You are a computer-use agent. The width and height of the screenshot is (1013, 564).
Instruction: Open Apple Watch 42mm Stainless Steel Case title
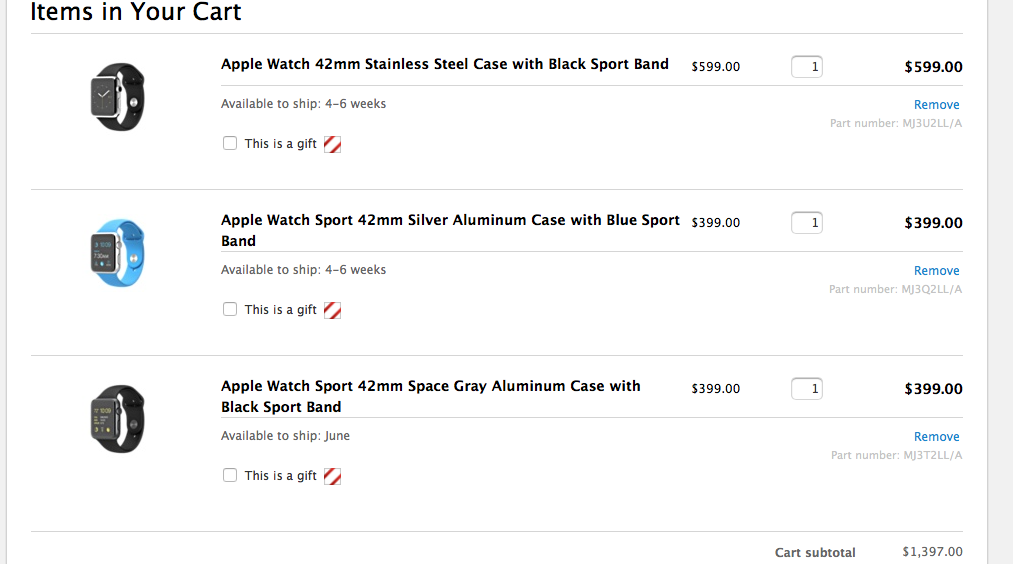pyautogui.click(x=444, y=64)
